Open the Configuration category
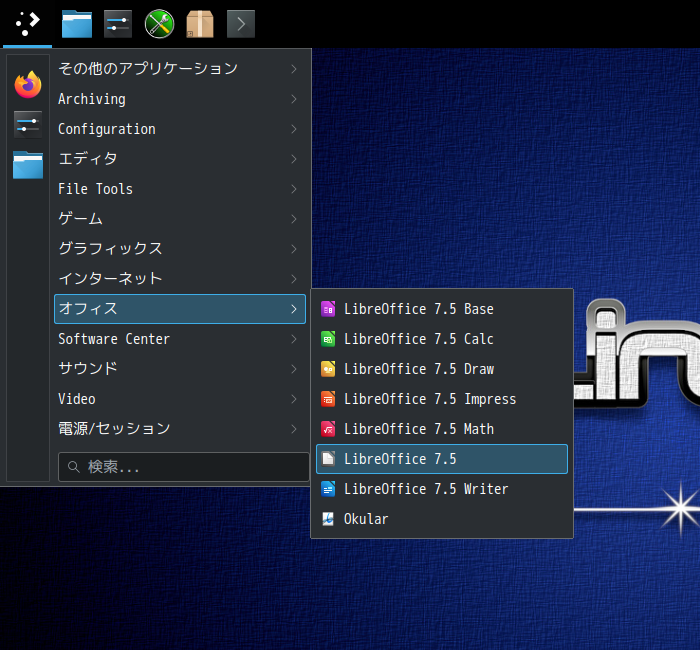 tap(179, 129)
